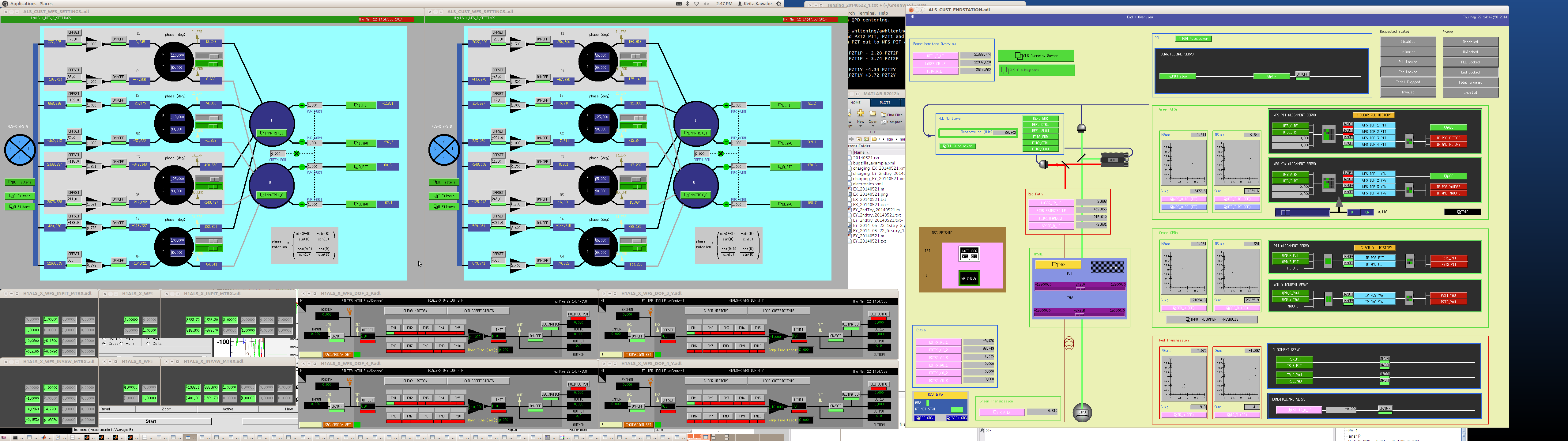Expand MATLAB New button dropdown arrow
This screenshot has height=441, width=1568.
(x=860, y=126)
